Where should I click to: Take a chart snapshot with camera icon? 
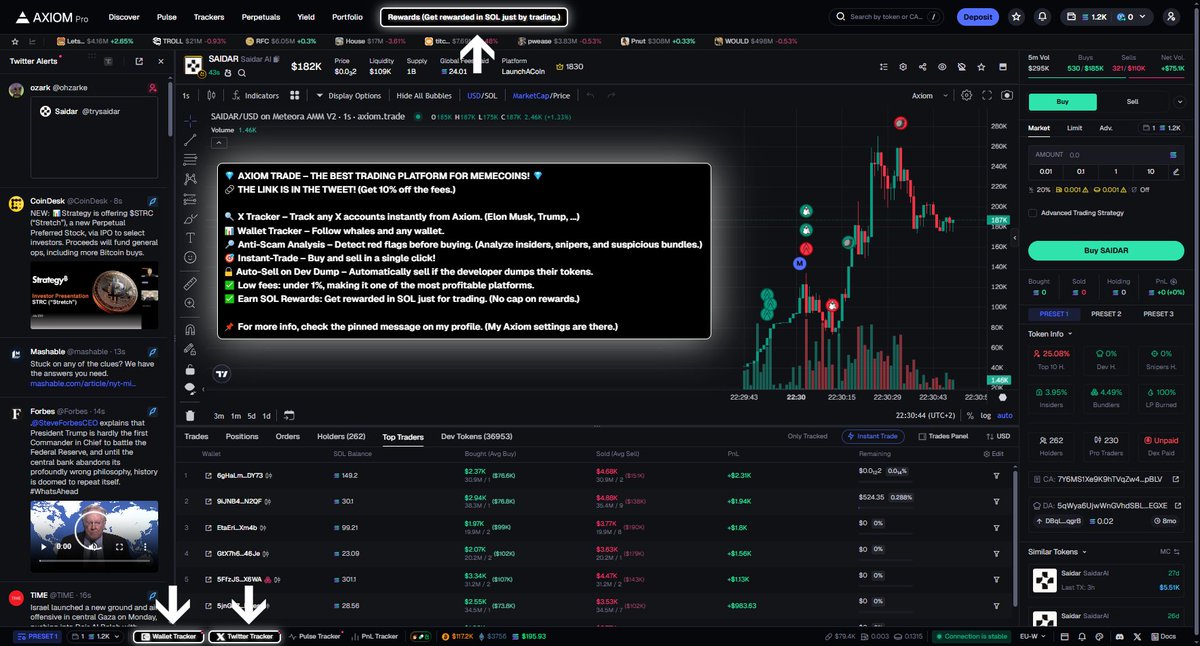(1006, 95)
